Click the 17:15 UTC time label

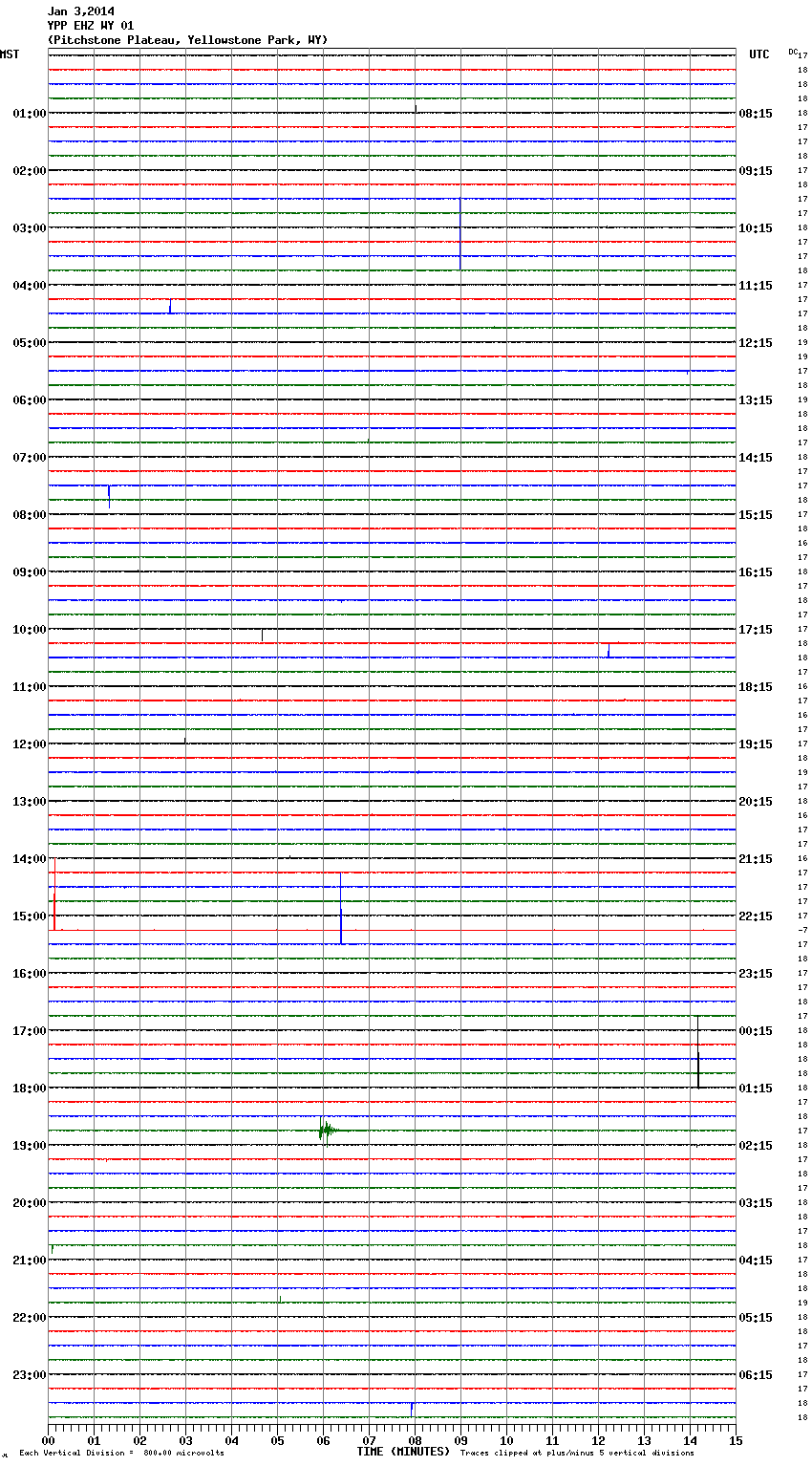756,630
